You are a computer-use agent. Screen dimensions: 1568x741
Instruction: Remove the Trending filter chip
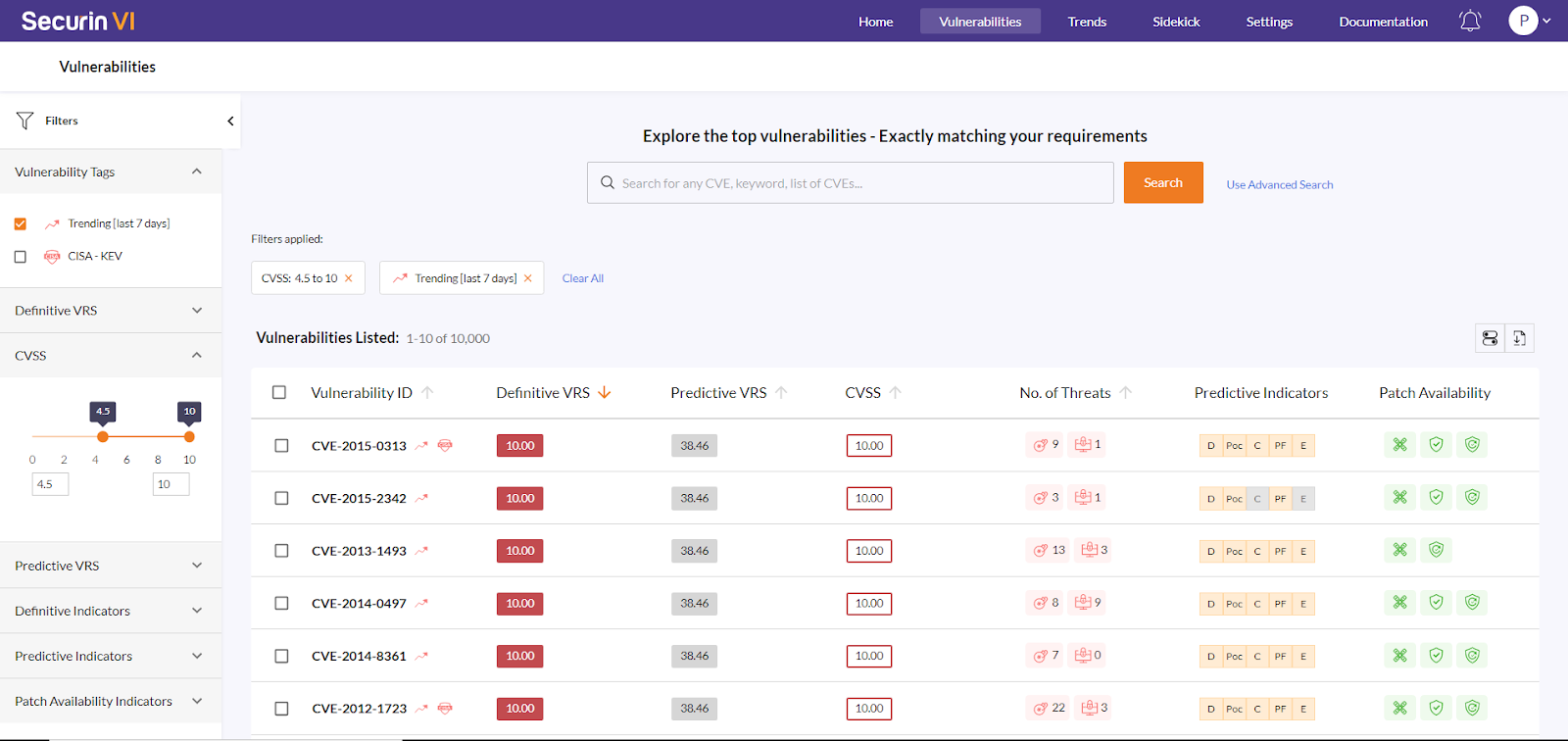point(528,278)
